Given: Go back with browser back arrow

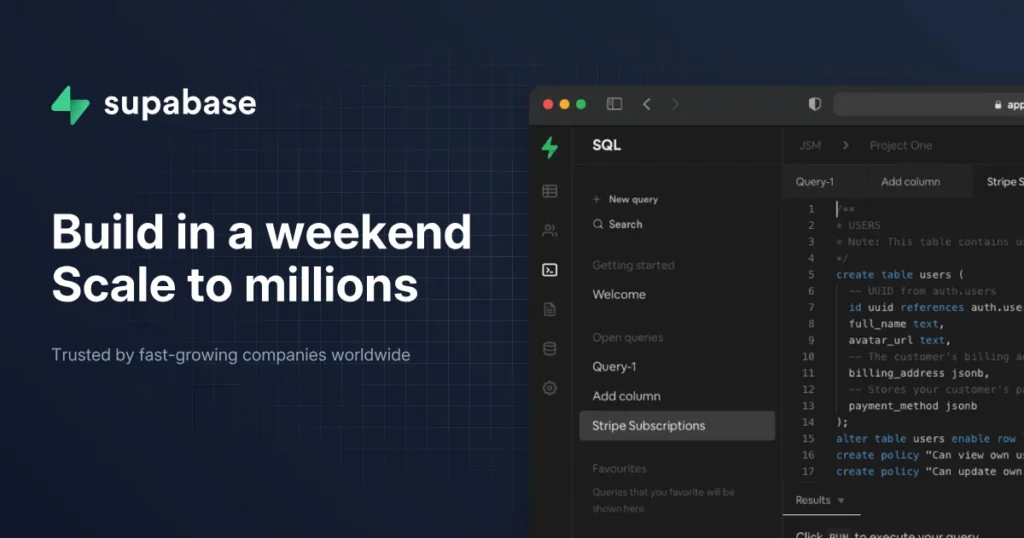Looking at the screenshot, I should click(x=647, y=104).
